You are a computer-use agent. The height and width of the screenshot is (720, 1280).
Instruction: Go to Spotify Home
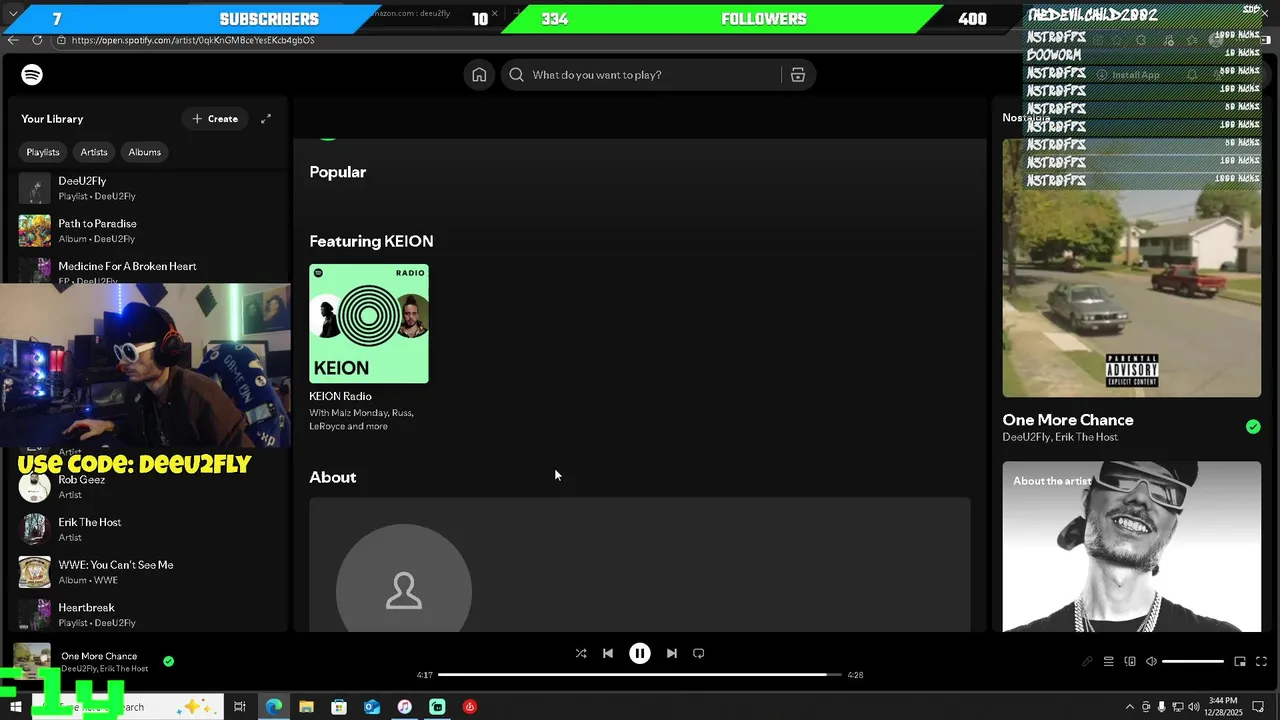pyautogui.click(x=479, y=75)
